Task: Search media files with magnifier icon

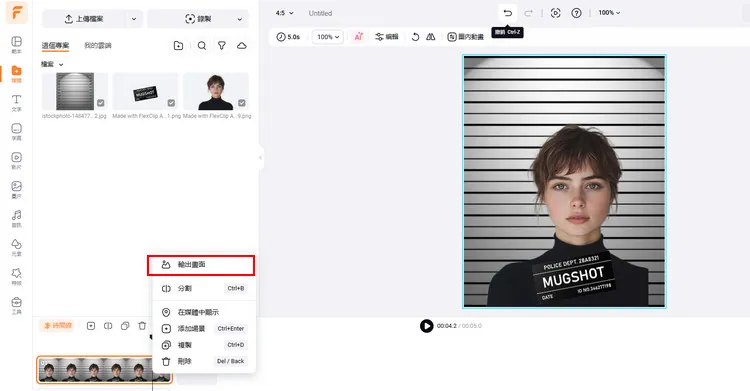Action: (202, 45)
